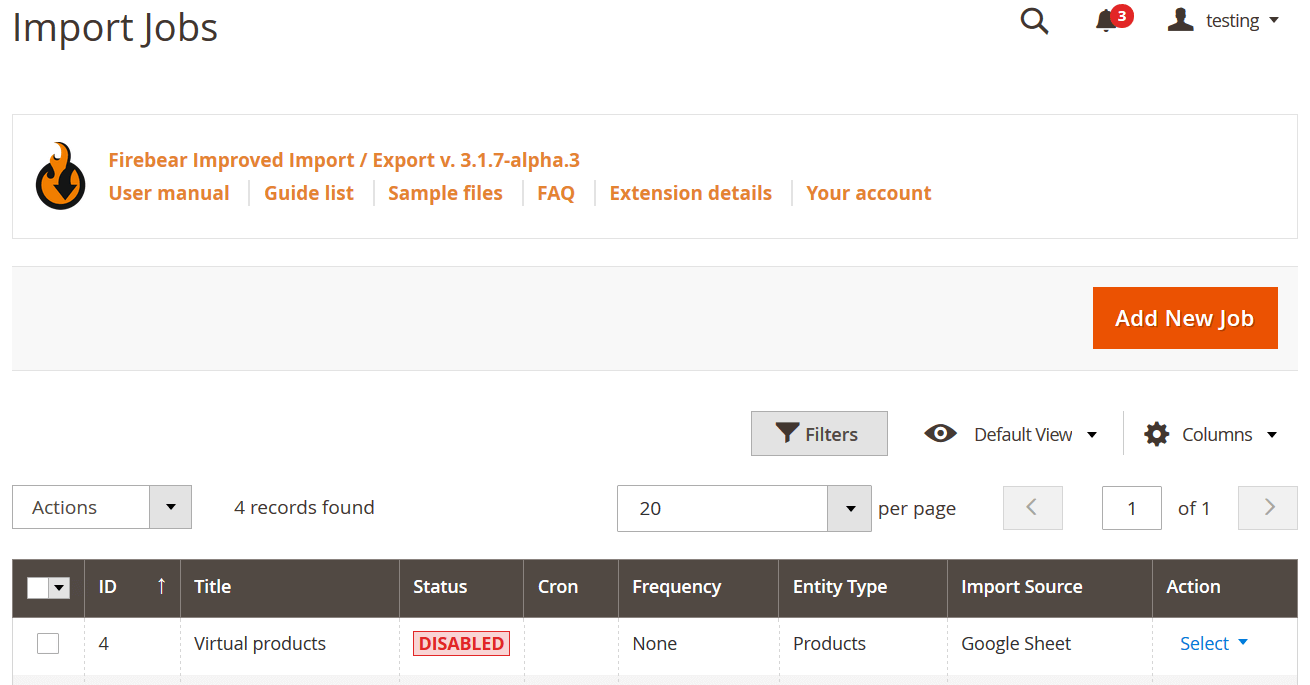The width and height of the screenshot is (1310, 685).
Task: Click the user avatar icon beside testing
Action: pyautogui.click(x=1181, y=20)
